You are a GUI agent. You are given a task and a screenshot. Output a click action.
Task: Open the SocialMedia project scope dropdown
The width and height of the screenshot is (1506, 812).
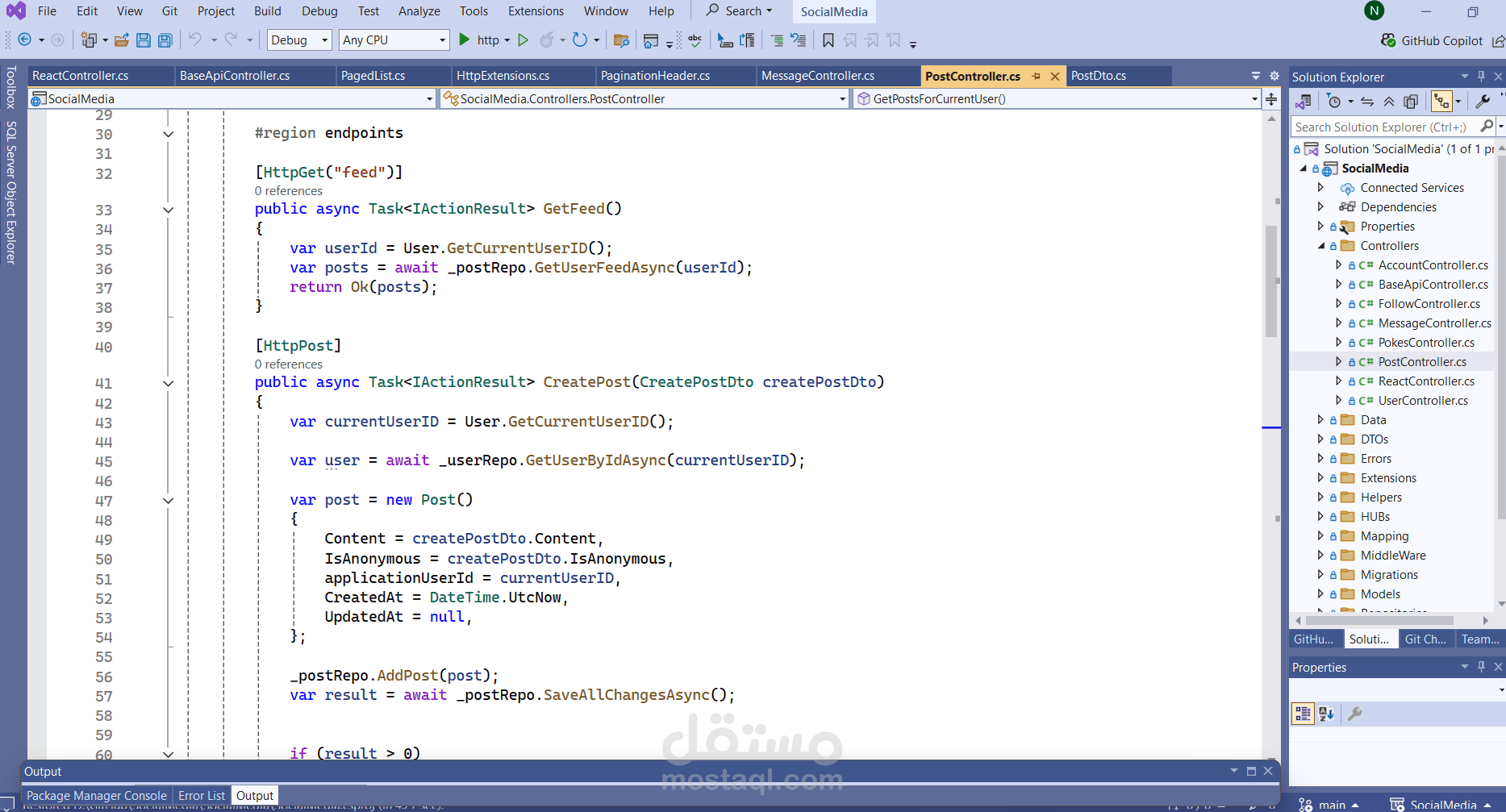pyautogui.click(x=232, y=99)
